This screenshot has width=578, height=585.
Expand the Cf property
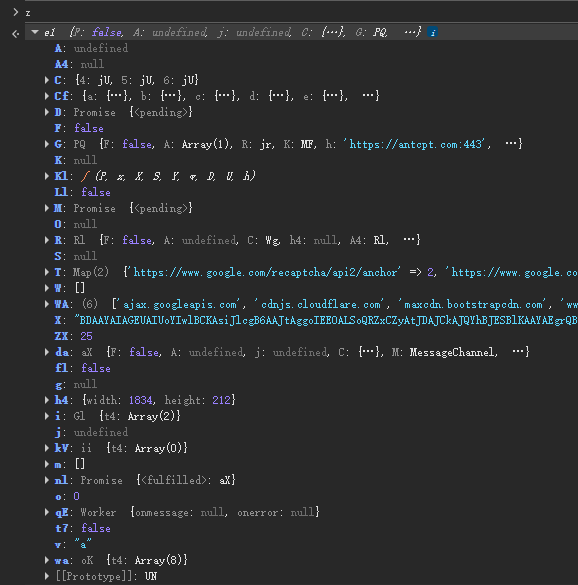tap(47, 96)
